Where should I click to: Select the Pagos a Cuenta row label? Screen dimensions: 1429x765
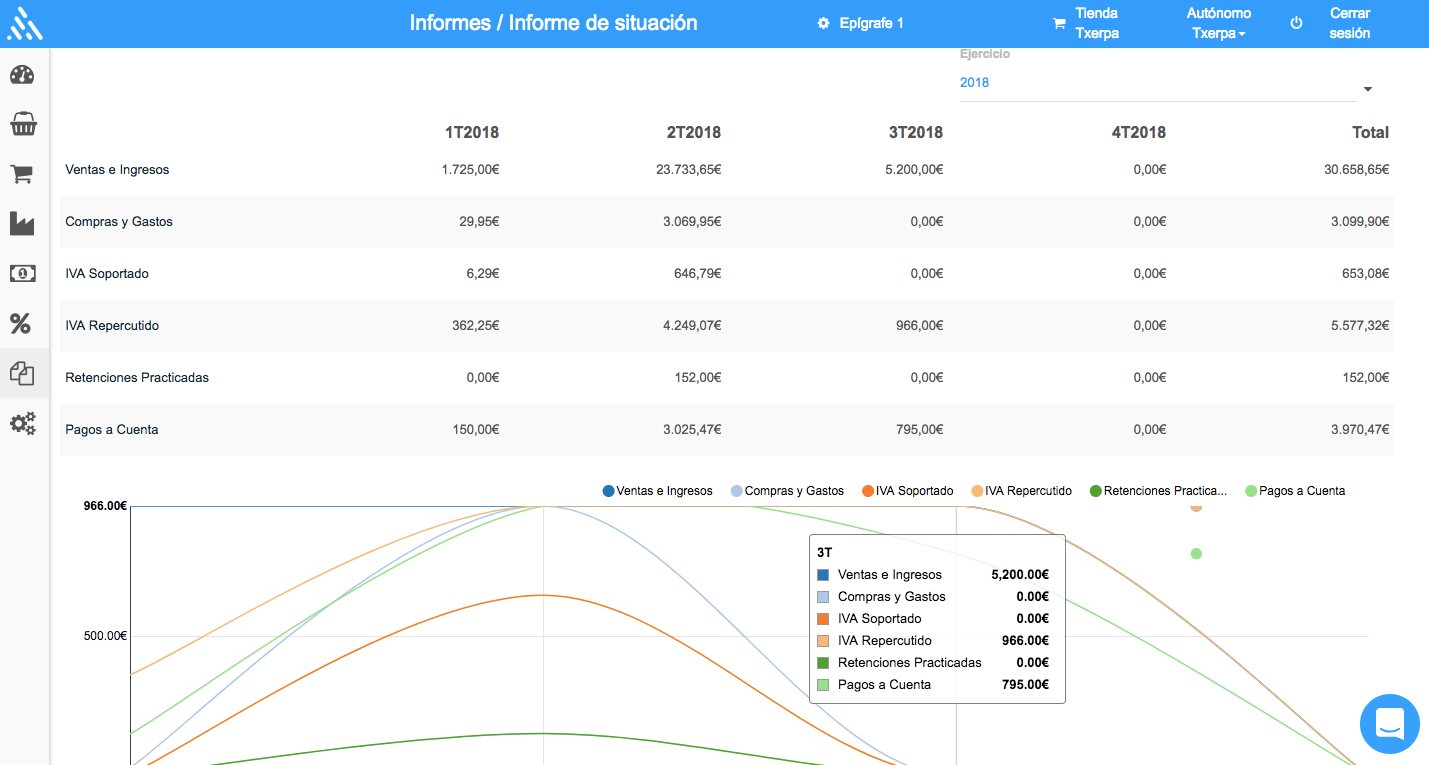[112, 430]
